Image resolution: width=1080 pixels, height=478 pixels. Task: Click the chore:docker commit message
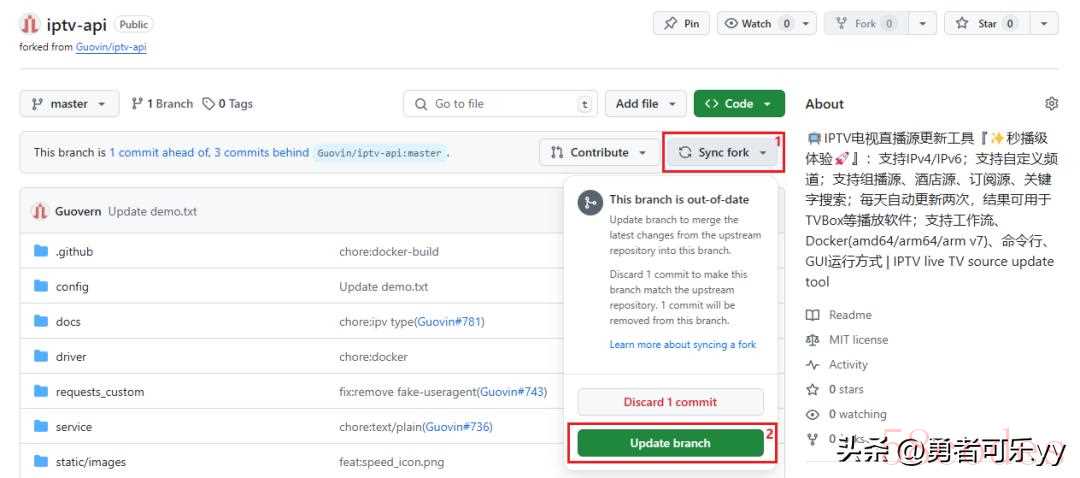click(373, 357)
